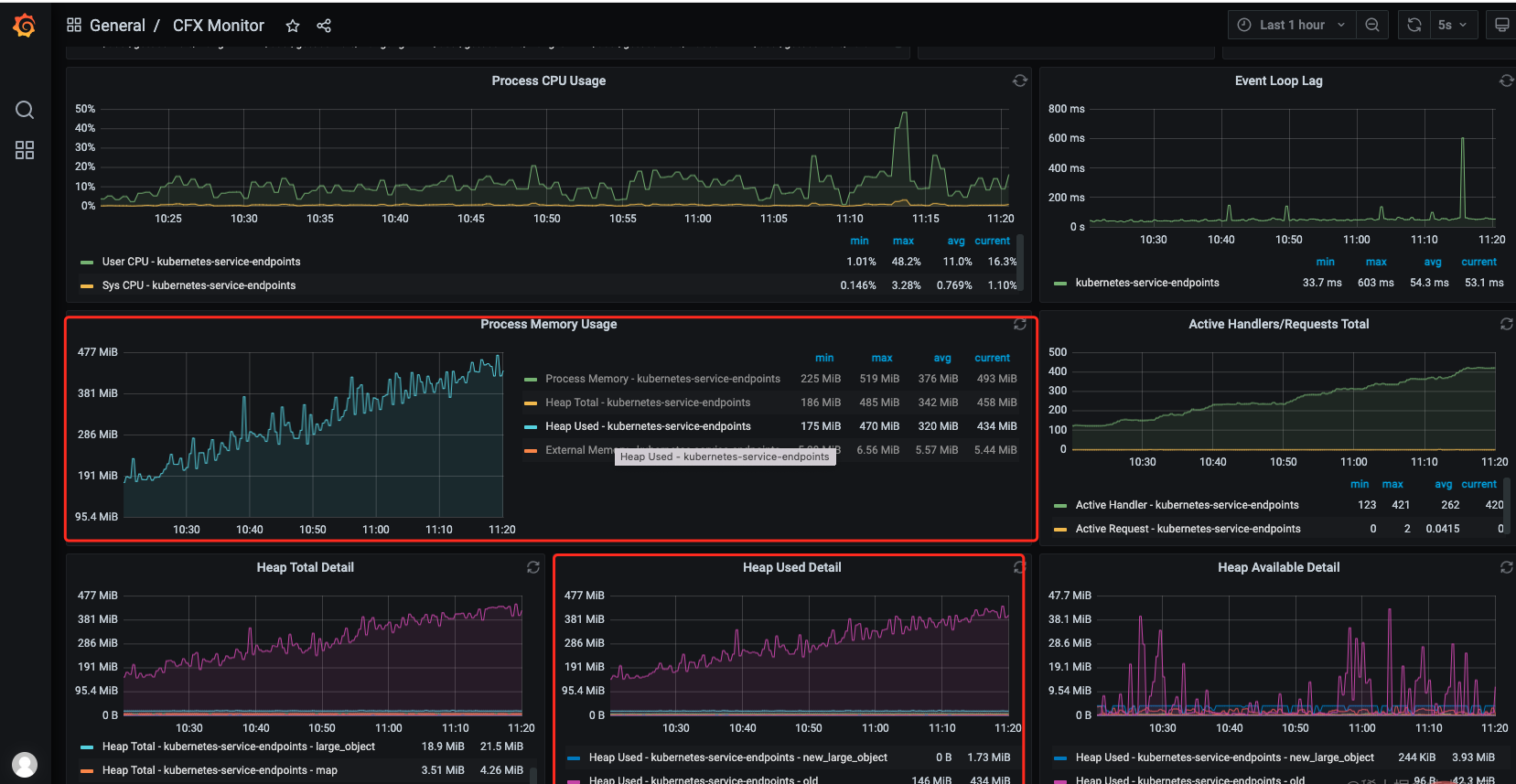
Task: Sort Process Memory legend by avg column
Action: coord(942,358)
